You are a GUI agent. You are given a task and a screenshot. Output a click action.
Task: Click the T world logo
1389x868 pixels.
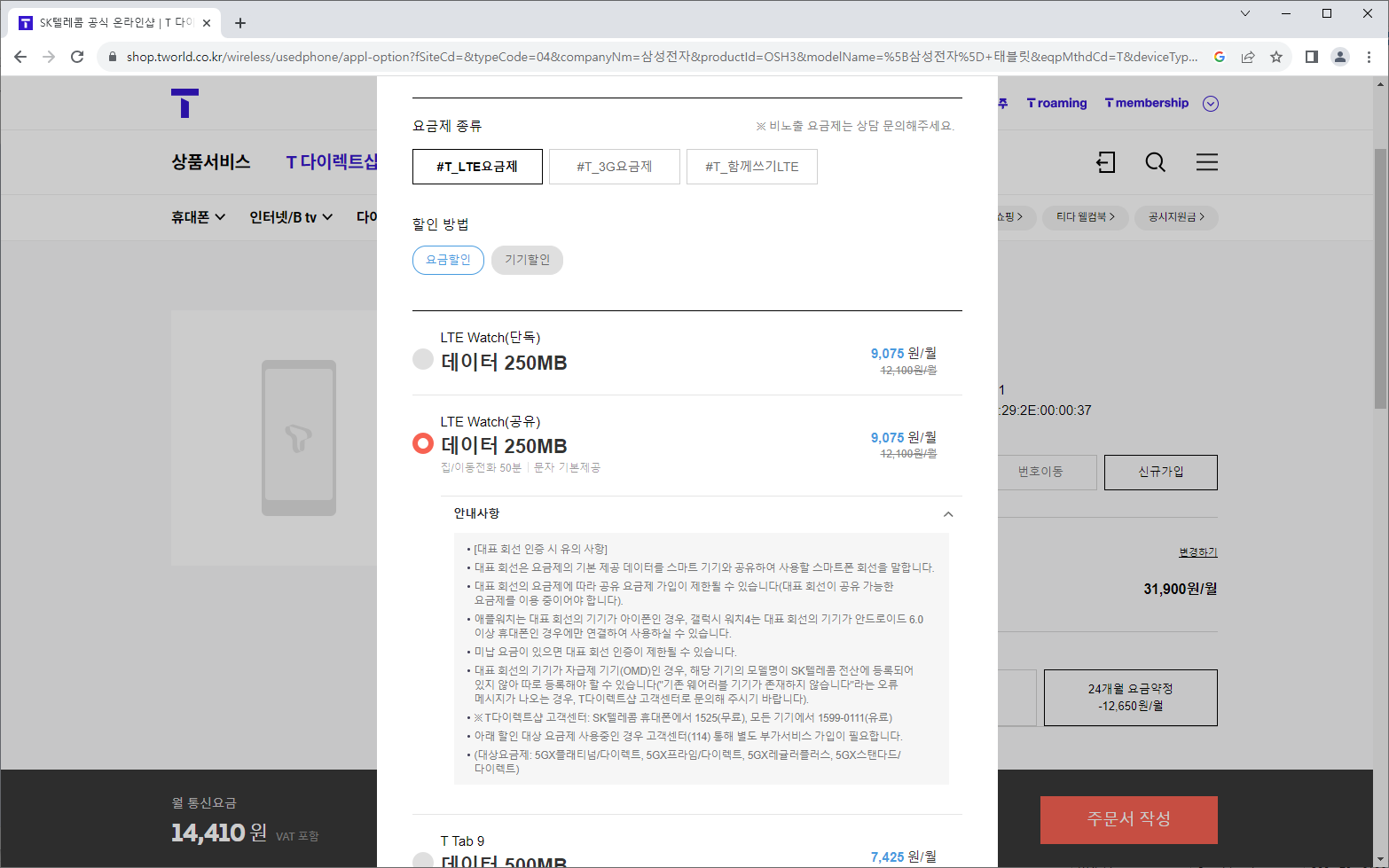[184, 103]
